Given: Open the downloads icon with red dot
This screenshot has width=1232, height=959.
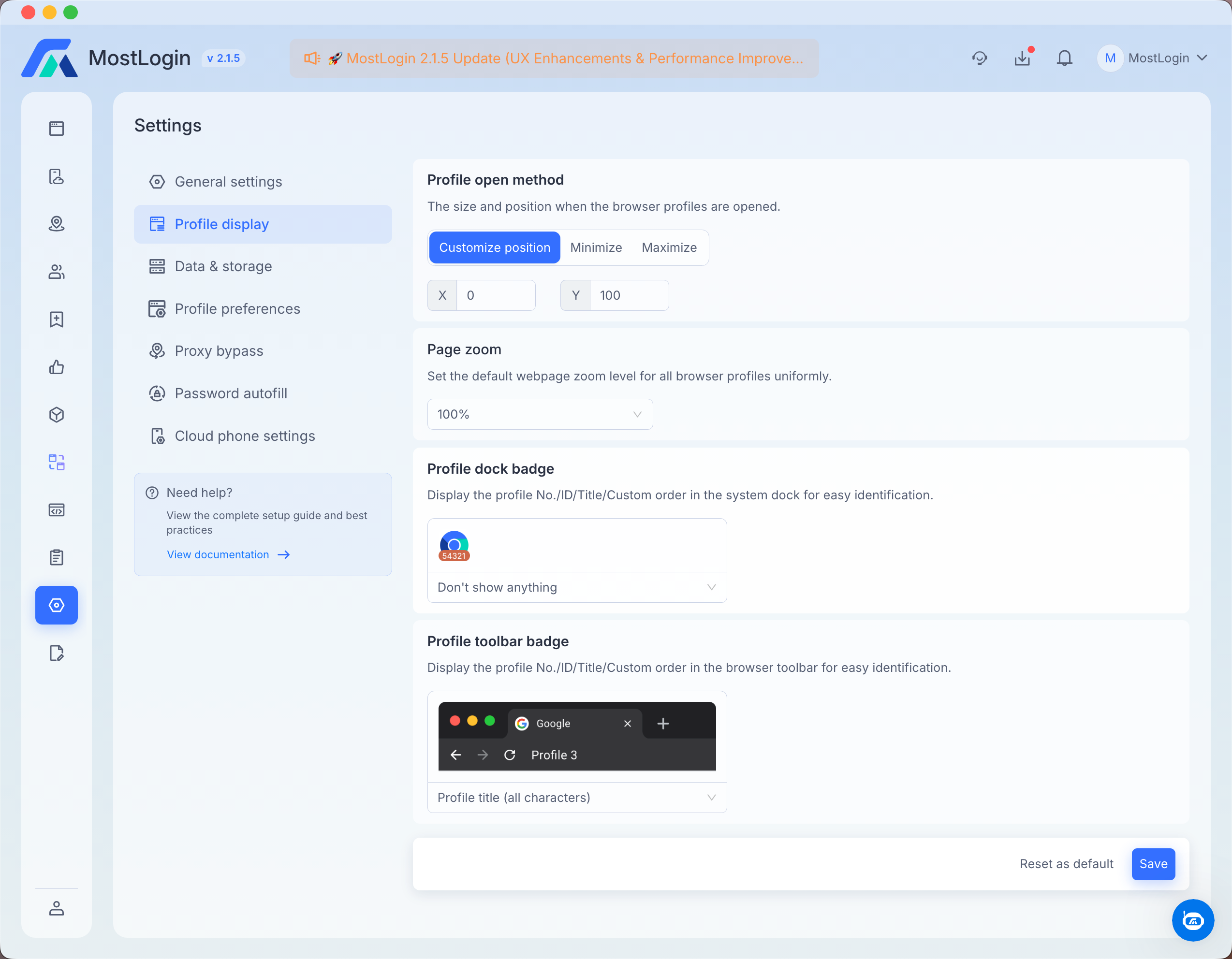Looking at the screenshot, I should (x=1022, y=58).
